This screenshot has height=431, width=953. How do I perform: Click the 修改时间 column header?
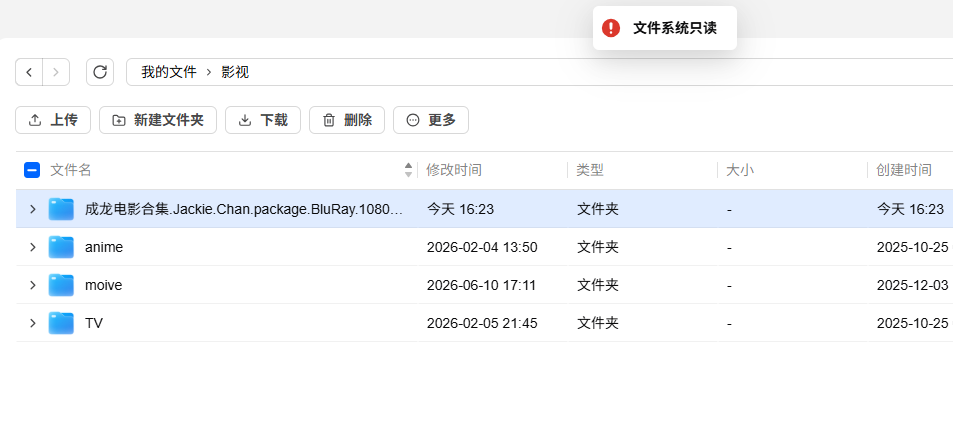tap(454, 170)
